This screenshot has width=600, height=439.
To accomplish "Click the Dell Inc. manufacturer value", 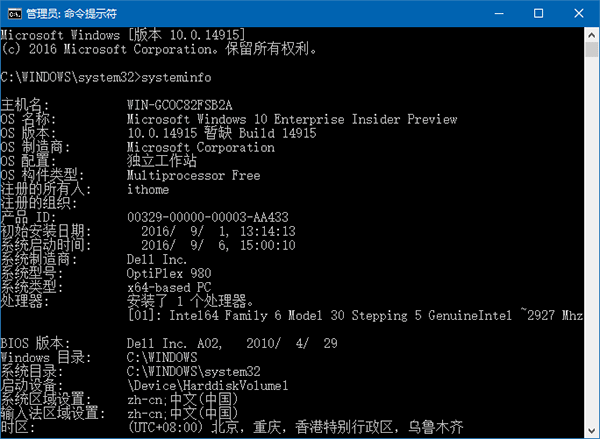I will [x=157, y=259].
